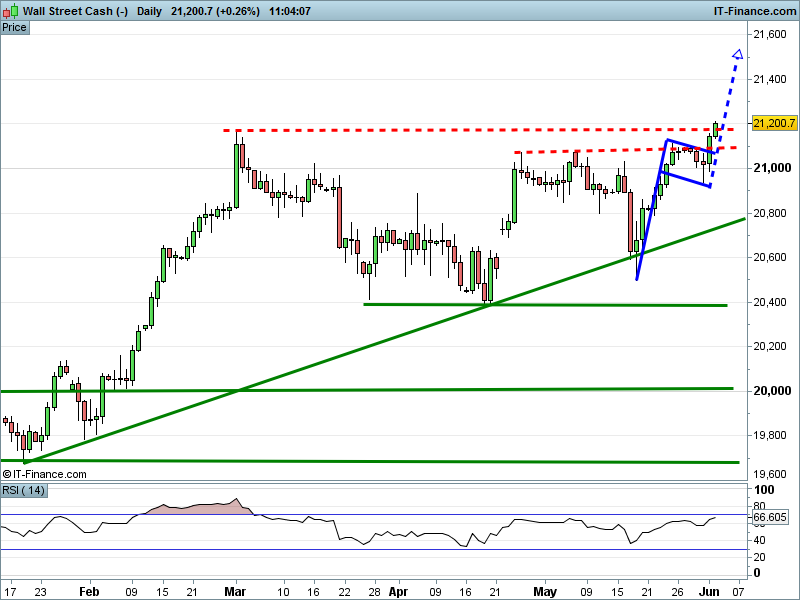Click the 19,600 price axis label
Screen dimensions: 800x600
tap(770, 474)
